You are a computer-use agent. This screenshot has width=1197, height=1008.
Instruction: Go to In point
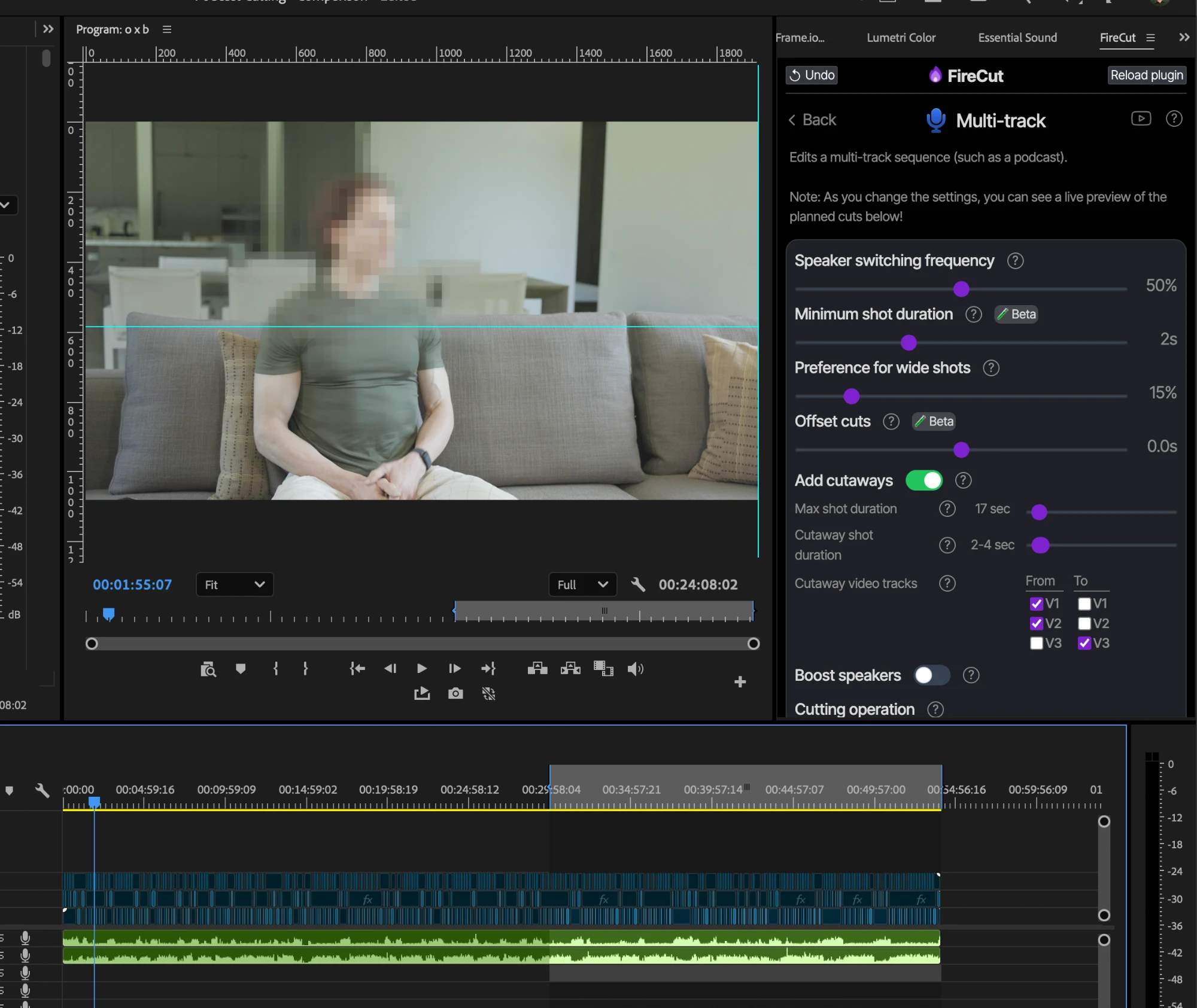pyautogui.click(x=357, y=668)
